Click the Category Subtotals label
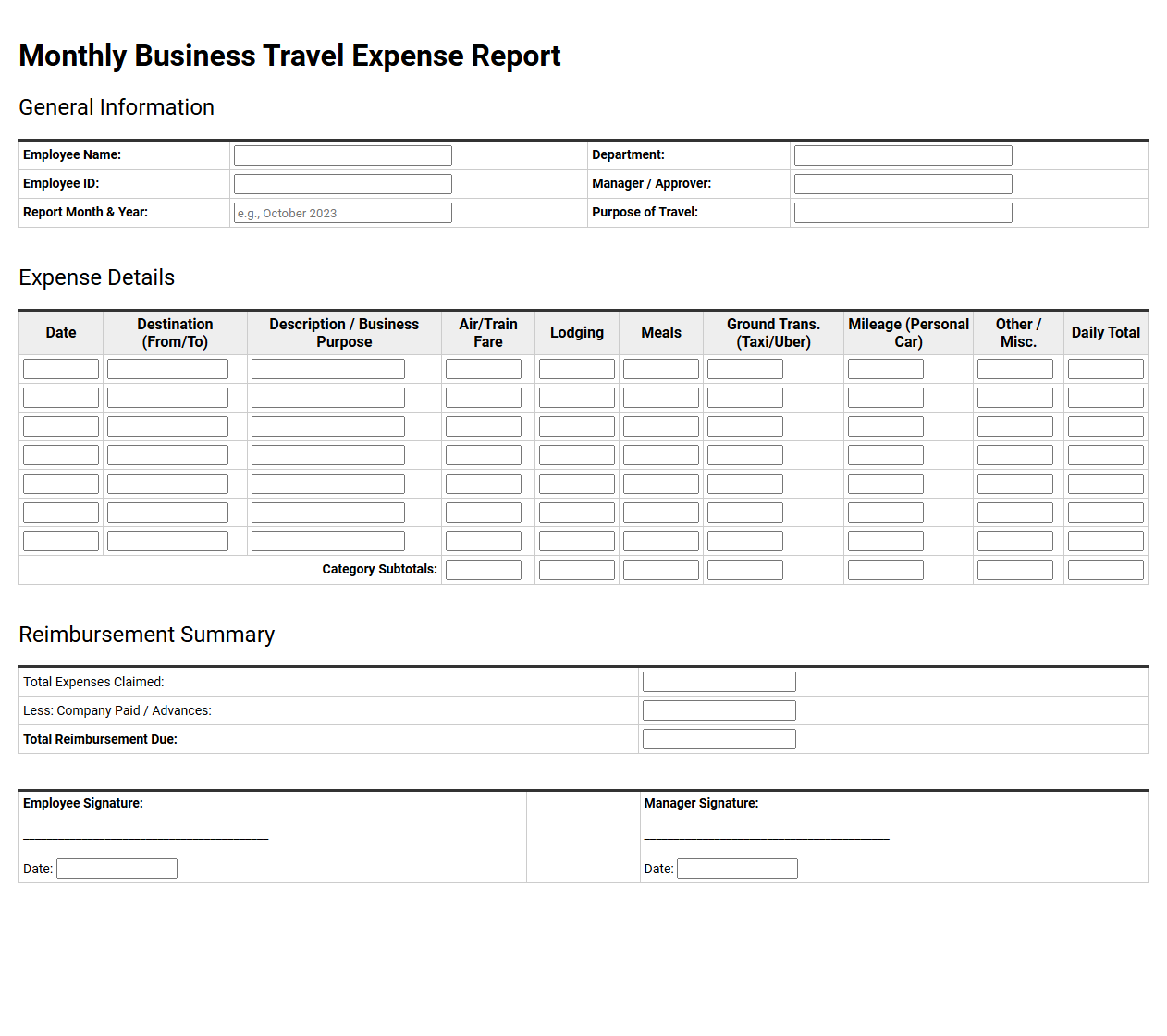This screenshot has width=1167, height=1036. 379,569
